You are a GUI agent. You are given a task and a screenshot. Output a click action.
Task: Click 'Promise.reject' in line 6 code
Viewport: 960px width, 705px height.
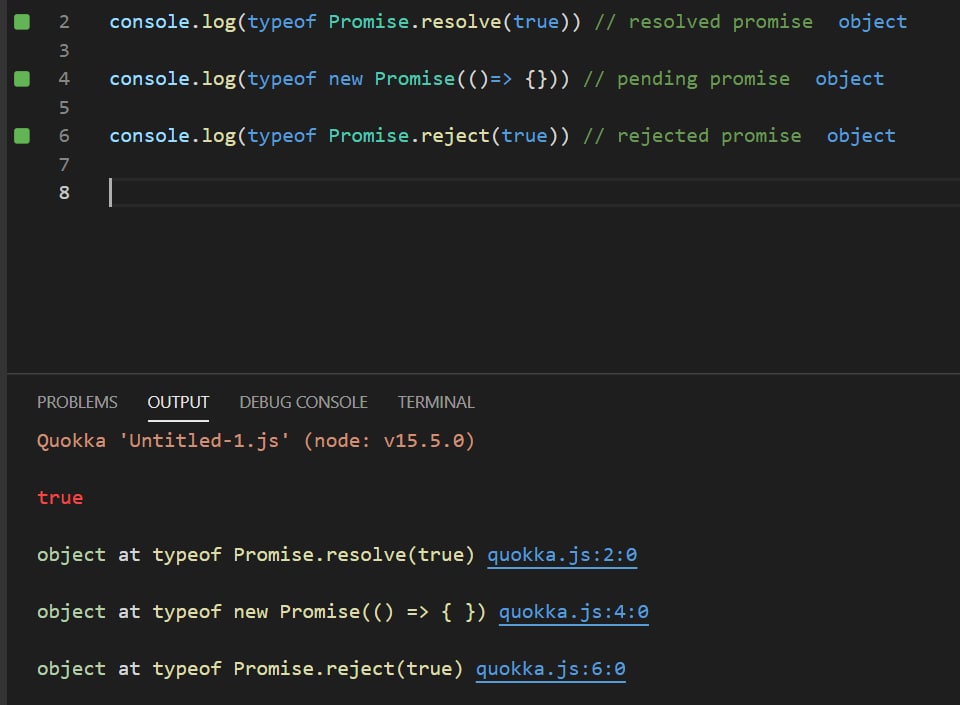tap(409, 136)
